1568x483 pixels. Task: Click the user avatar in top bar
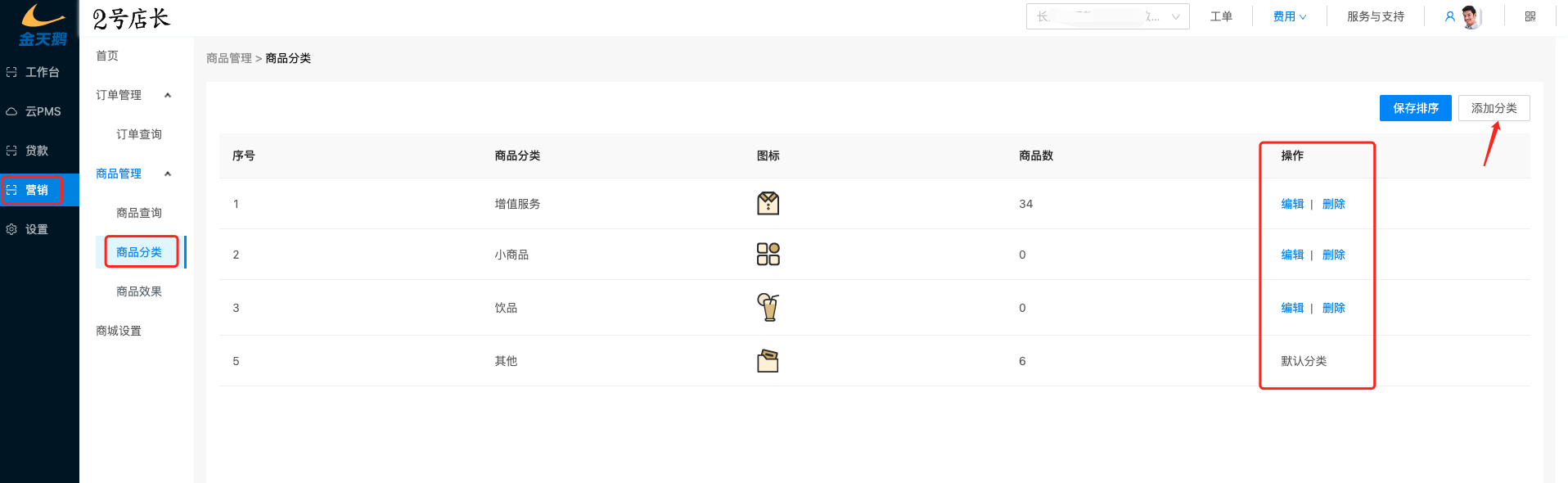[x=1471, y=16]
